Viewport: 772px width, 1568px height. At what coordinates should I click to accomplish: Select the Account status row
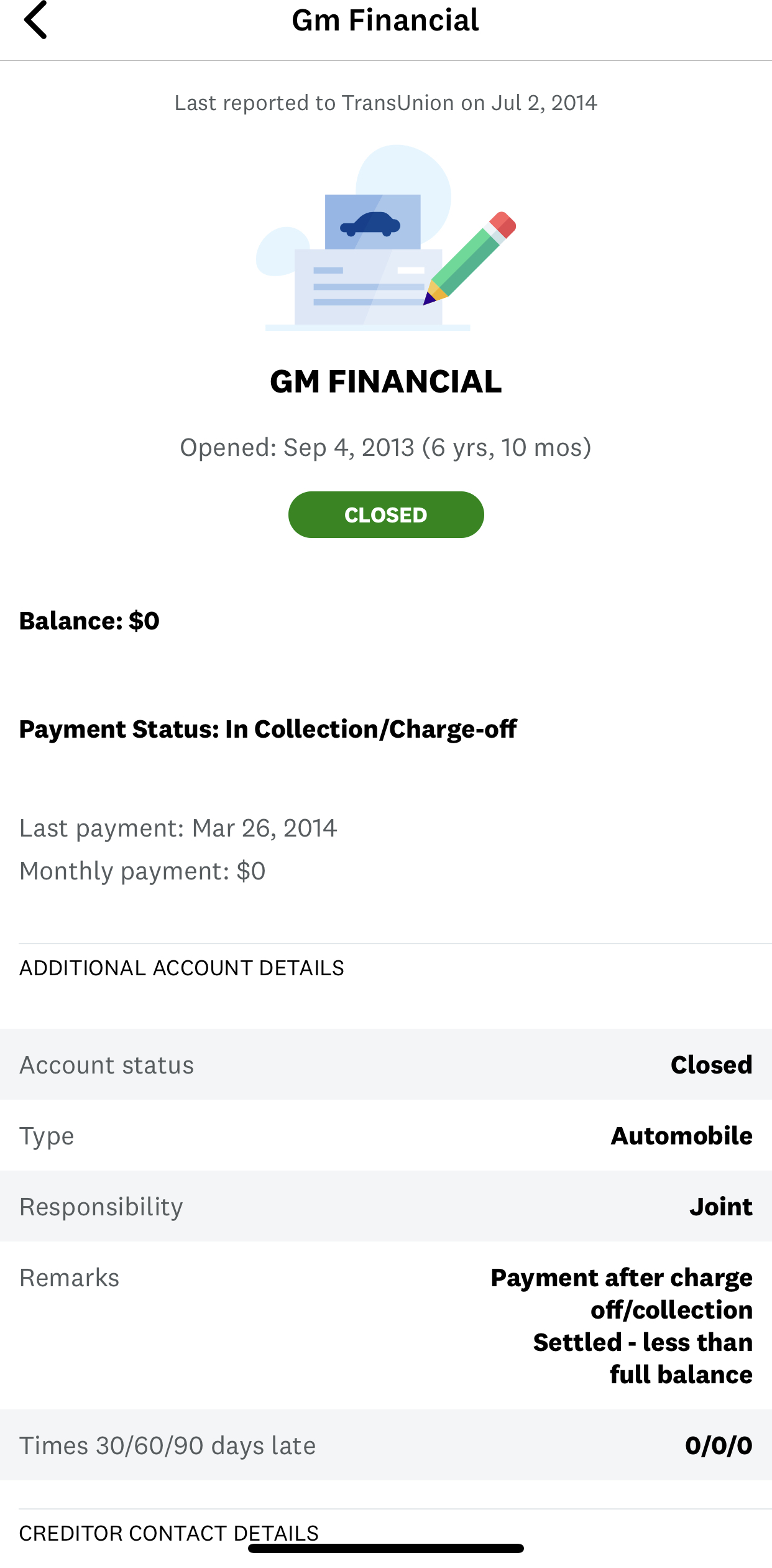[385, 1065]
